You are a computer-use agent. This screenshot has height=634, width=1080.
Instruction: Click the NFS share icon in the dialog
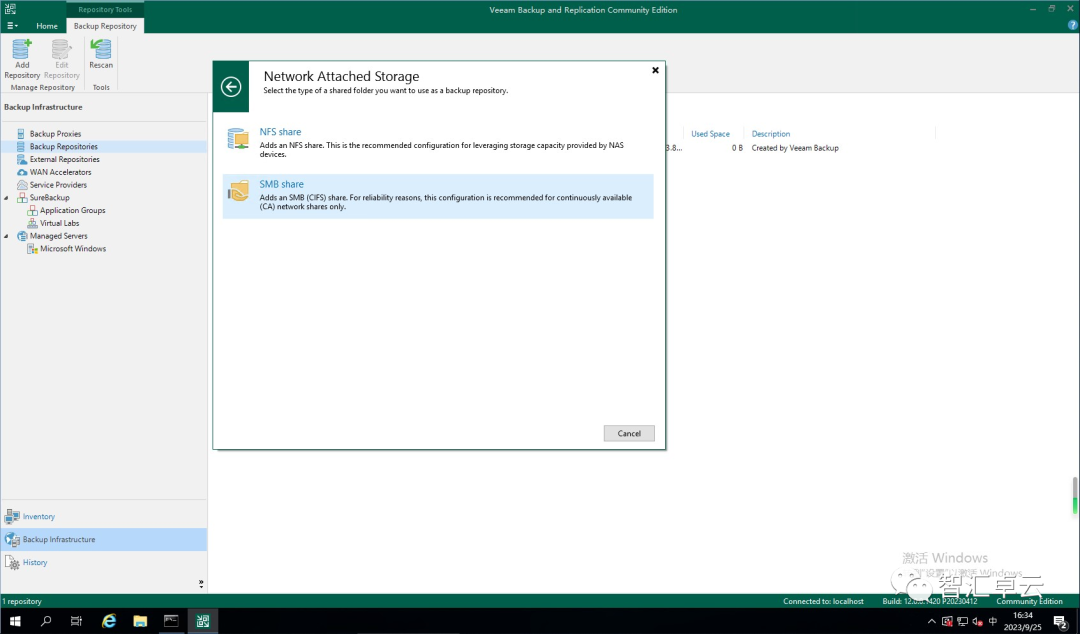point(238,139)
